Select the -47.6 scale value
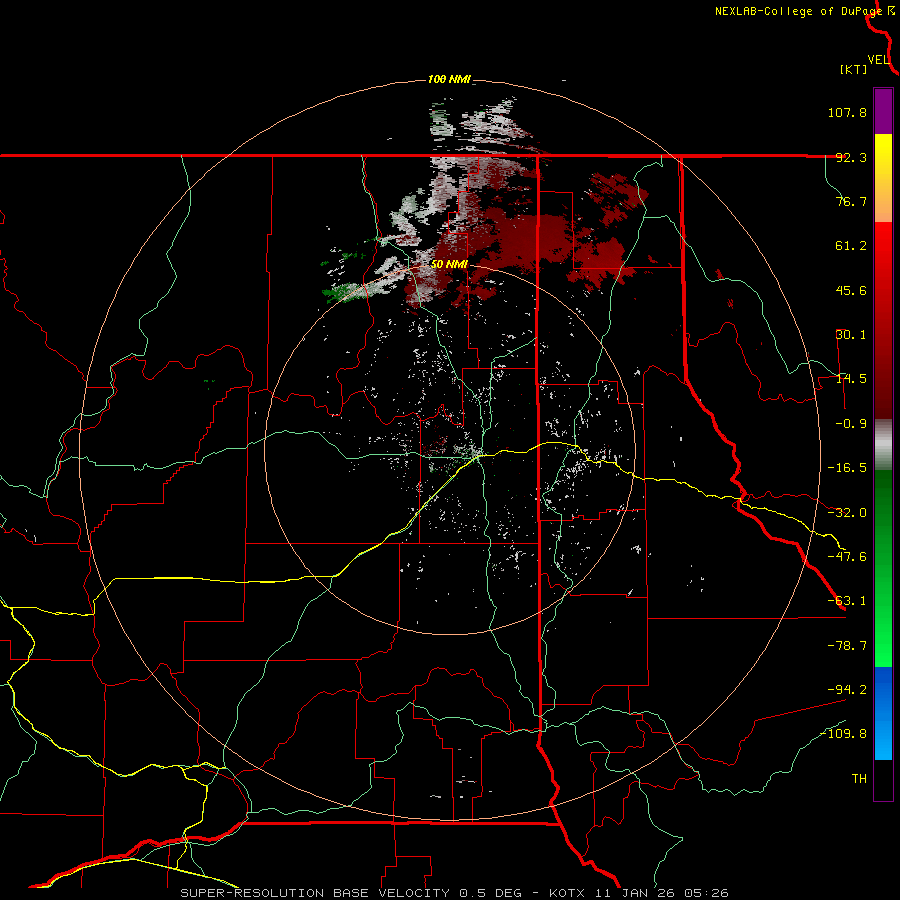The height and width of the screenshot is (900, 900). pyautogui.click(x=847, y=557)
